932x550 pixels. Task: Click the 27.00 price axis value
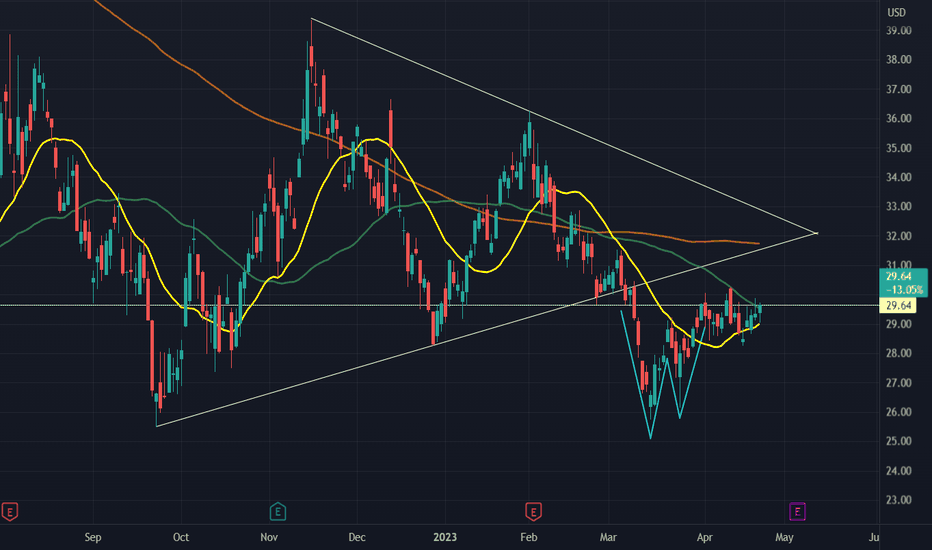[899, 383]
